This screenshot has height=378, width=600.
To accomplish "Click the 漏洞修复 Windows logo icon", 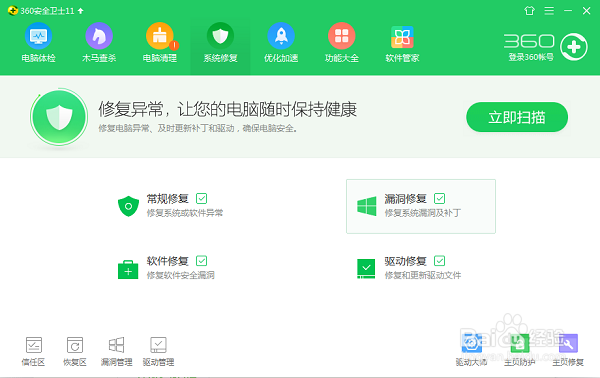I will [x=367, y=206].
